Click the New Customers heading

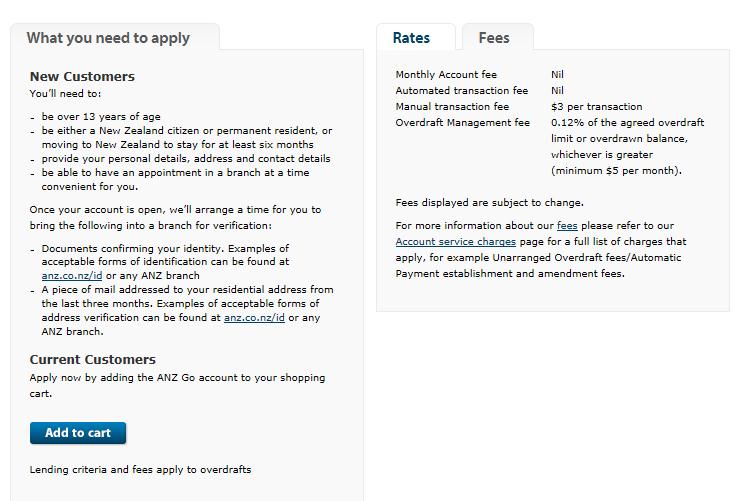pos(82,76)
